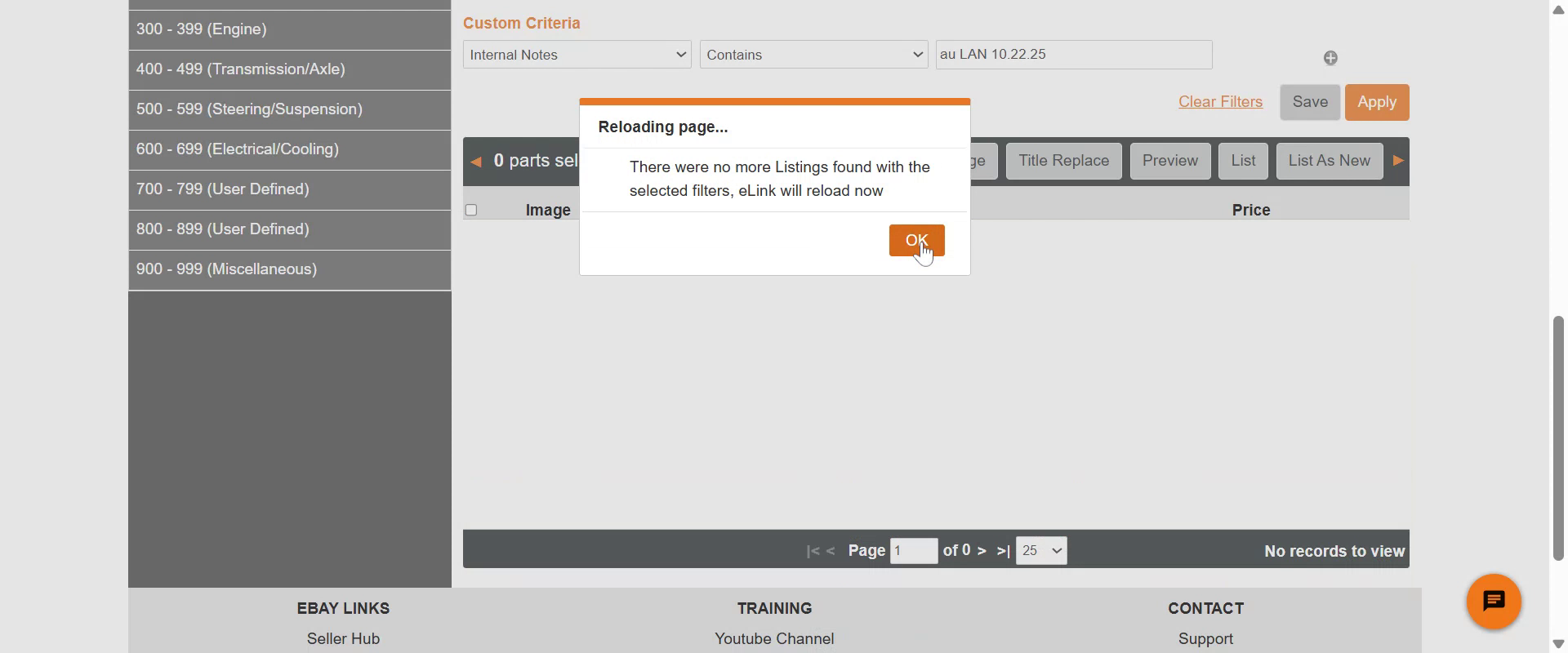Select 300 - 399 (Engine) category
The width and height of the screenshot is (1568, 653).
[x=289, y=29]
